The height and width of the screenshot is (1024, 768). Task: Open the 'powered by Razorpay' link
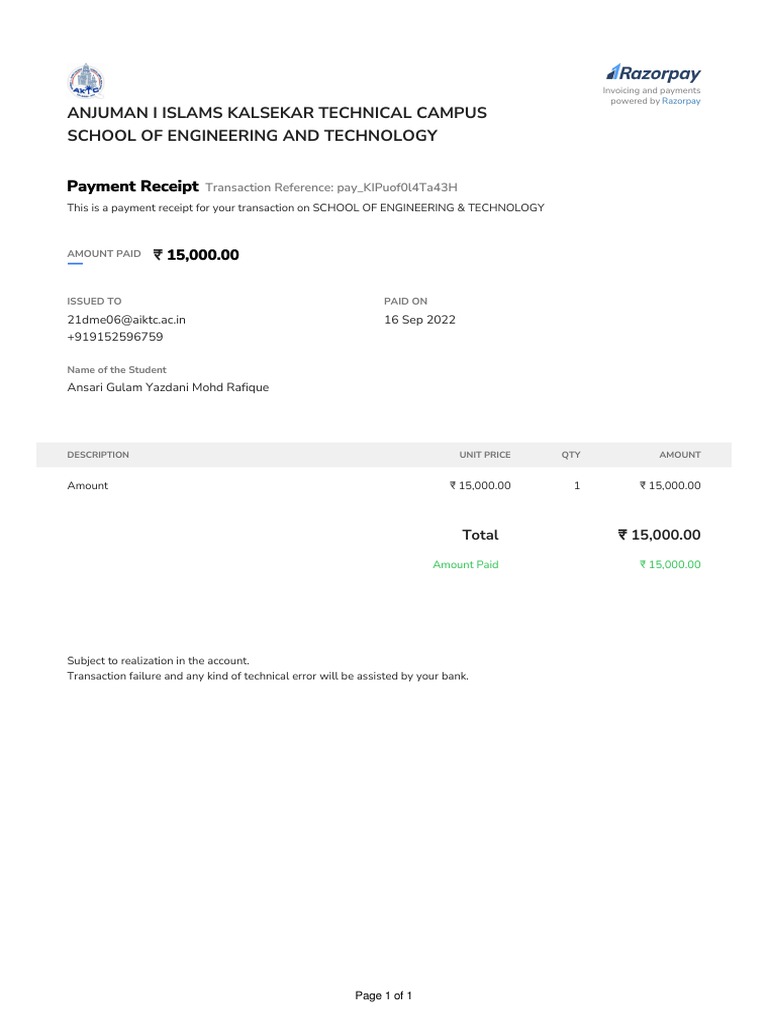pyautogui.click(x=681, y=101)
